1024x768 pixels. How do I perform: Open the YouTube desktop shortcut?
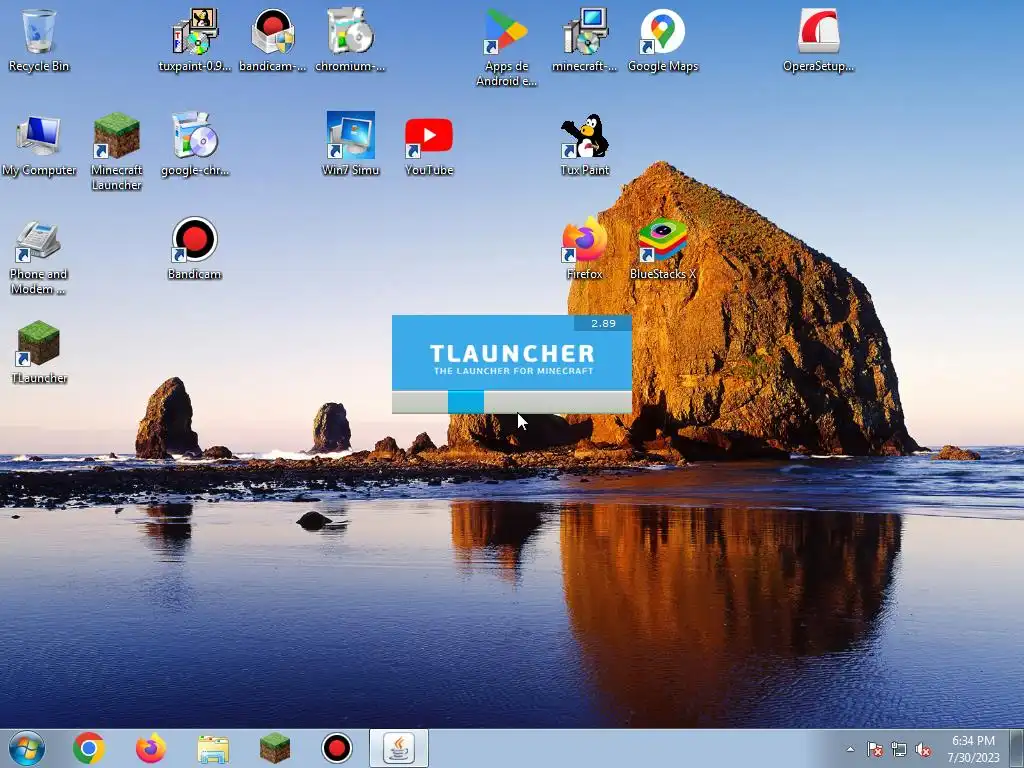point(428,145)
